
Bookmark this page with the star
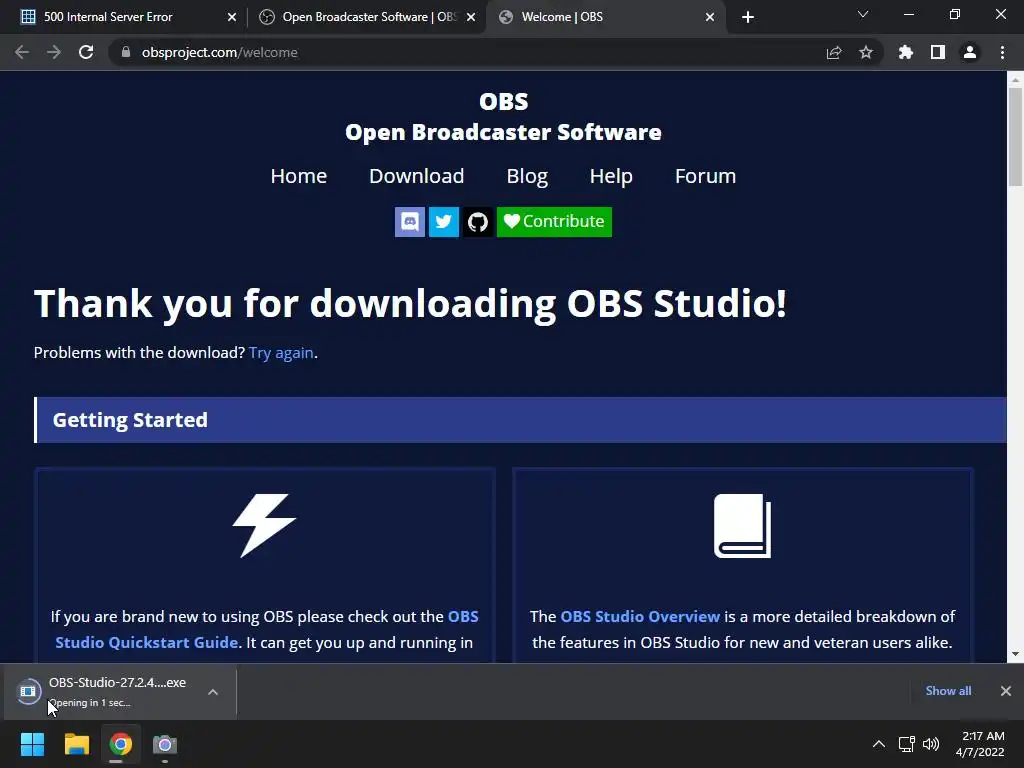866,52
